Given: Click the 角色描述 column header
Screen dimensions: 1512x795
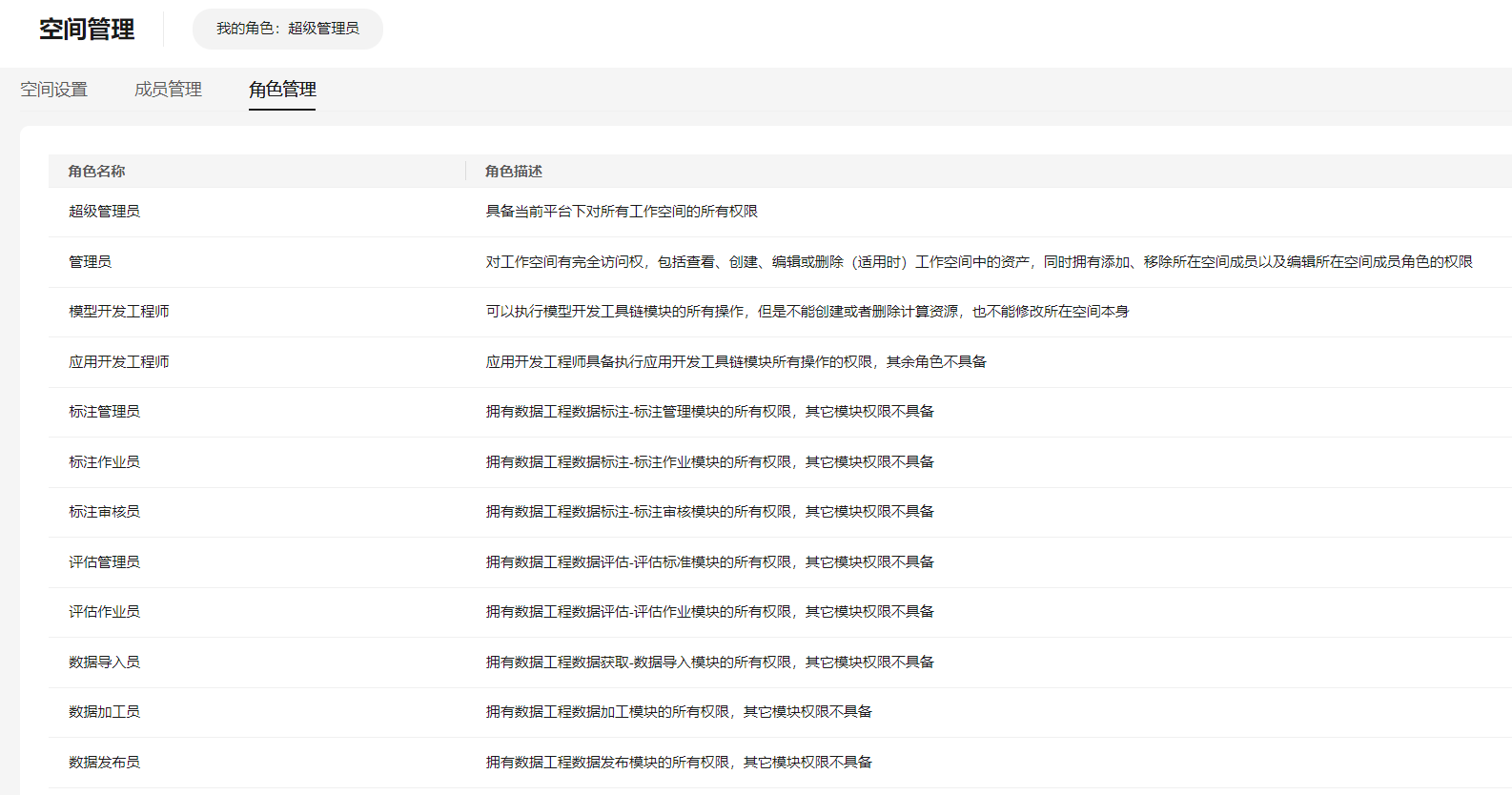Looking at the screenshot, I should click(513, 172).
